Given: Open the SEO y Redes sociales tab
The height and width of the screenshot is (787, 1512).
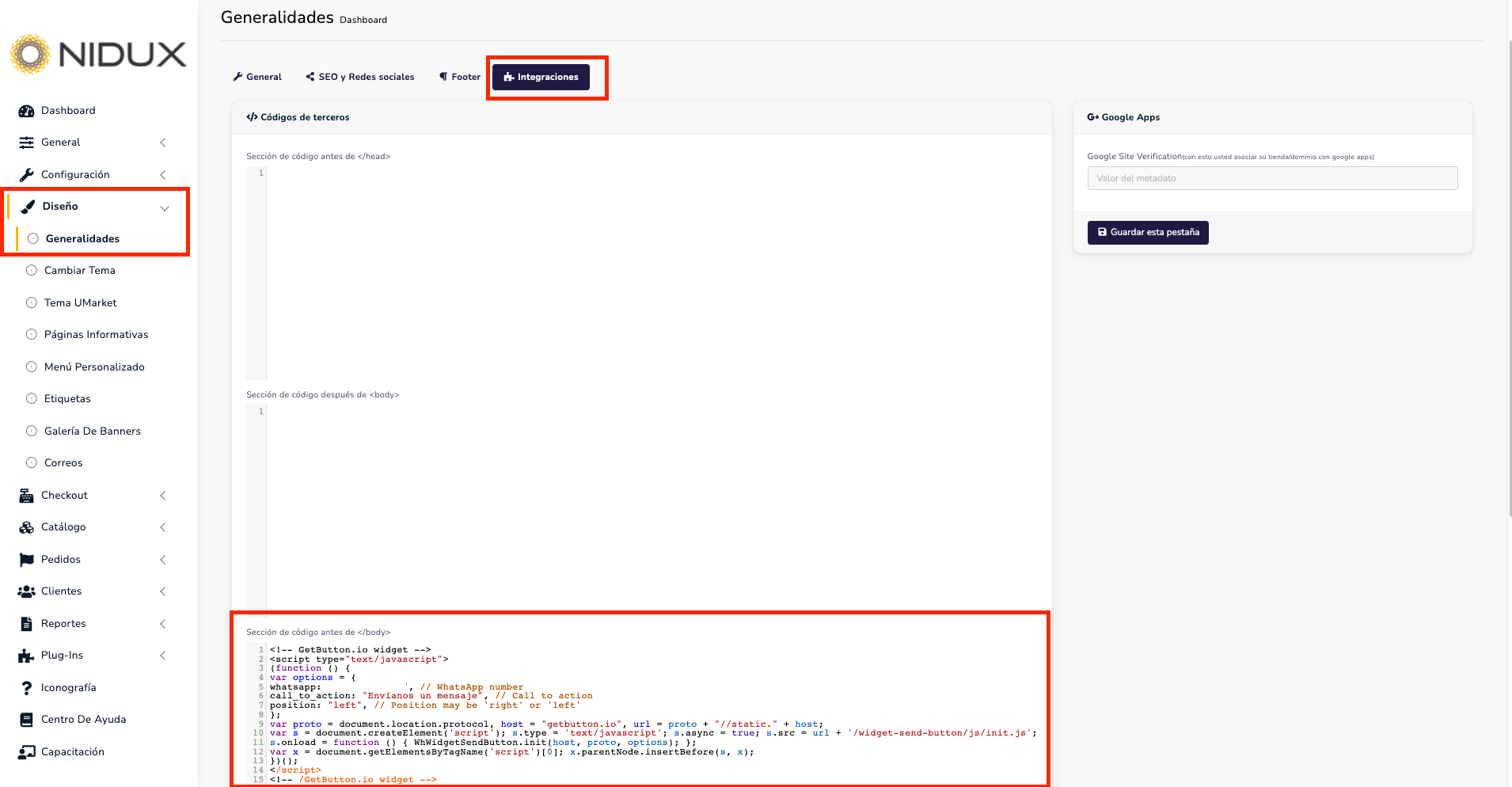Looking at the screenshot, I should click(360, 77).
